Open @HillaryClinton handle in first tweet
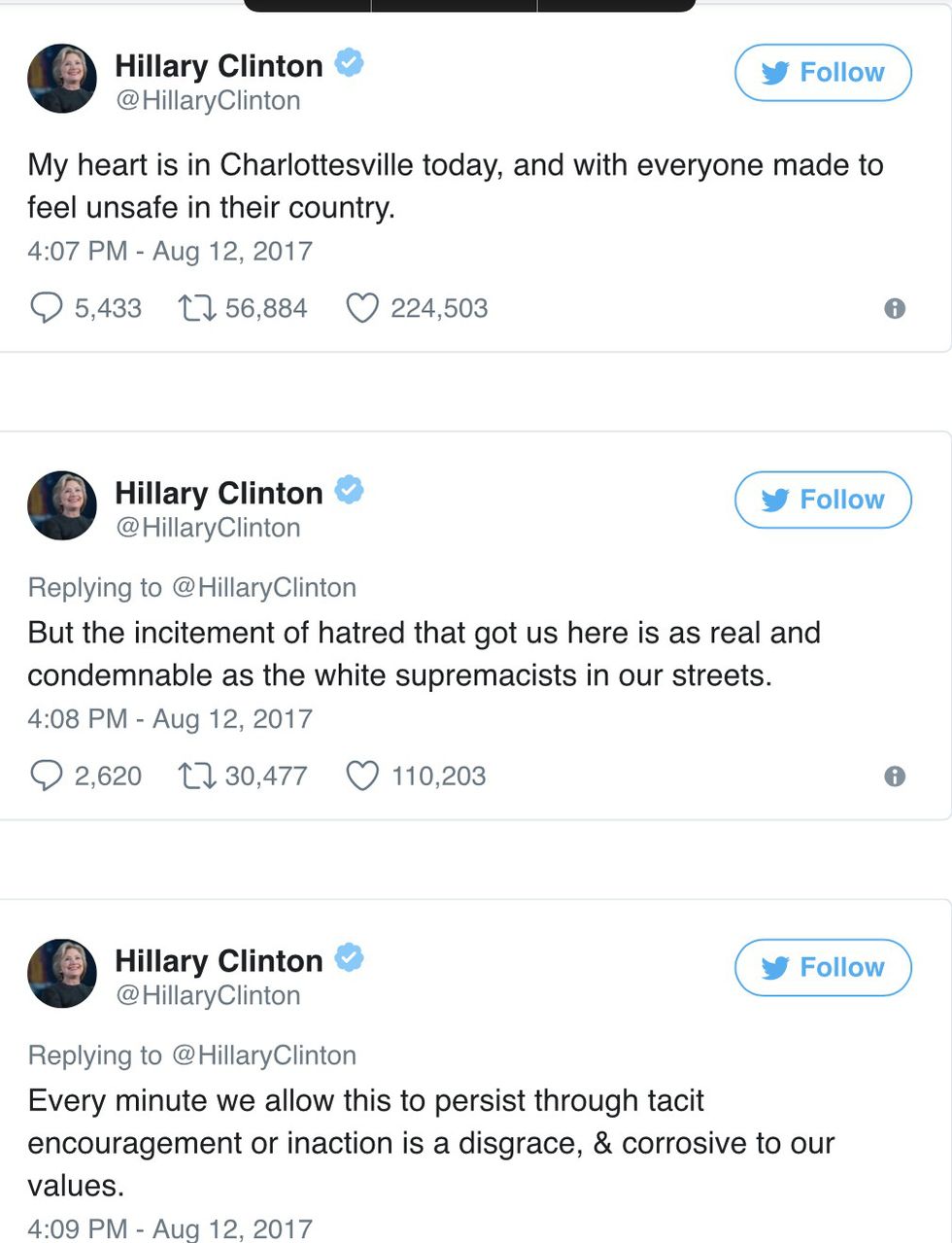 coord(208,101)
